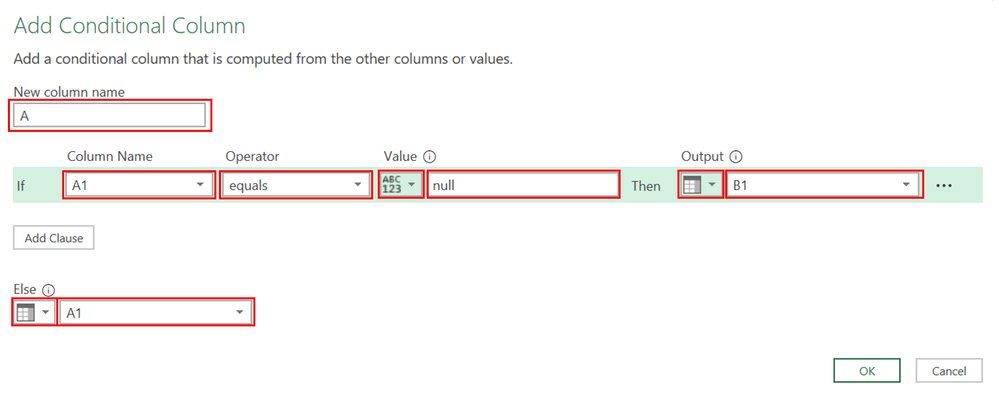
Task: Confirm the dialog with OK
Action: 867,371
